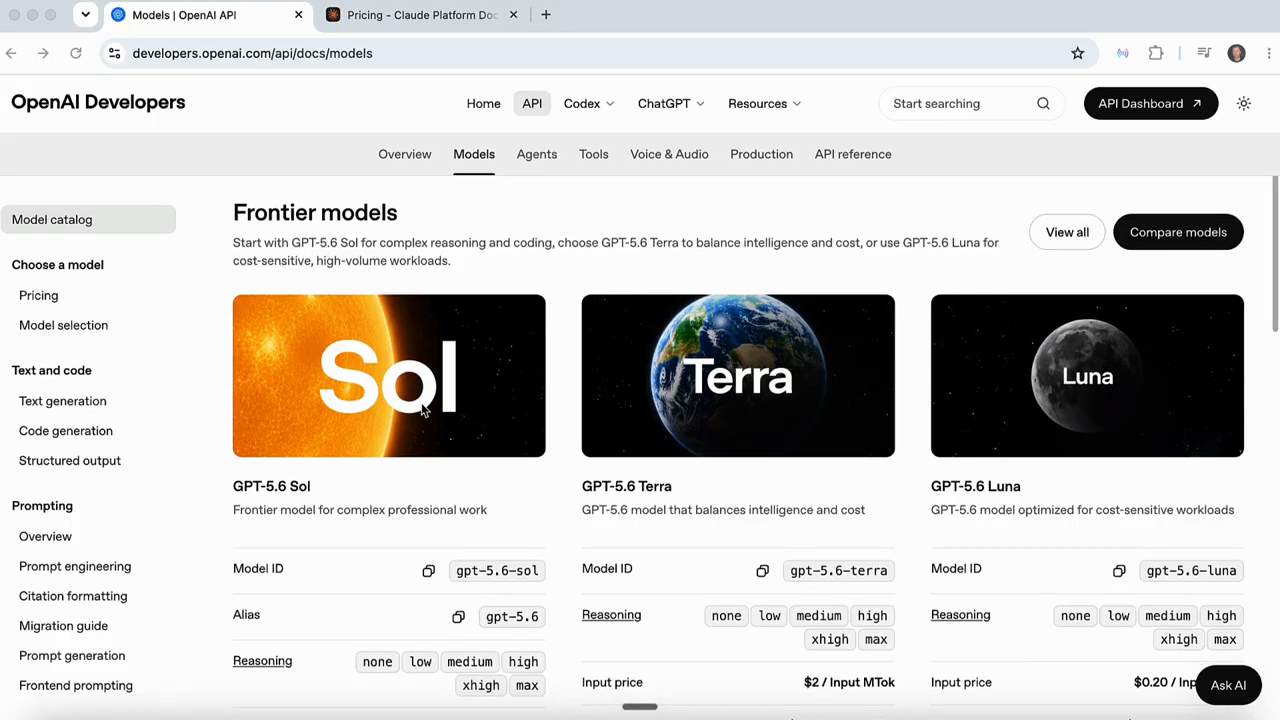Viewport: 1280px width, 720px height.
Task: Open Prompt generation in the sidebar
Action: pyautogui.click(x=72, y=657)
